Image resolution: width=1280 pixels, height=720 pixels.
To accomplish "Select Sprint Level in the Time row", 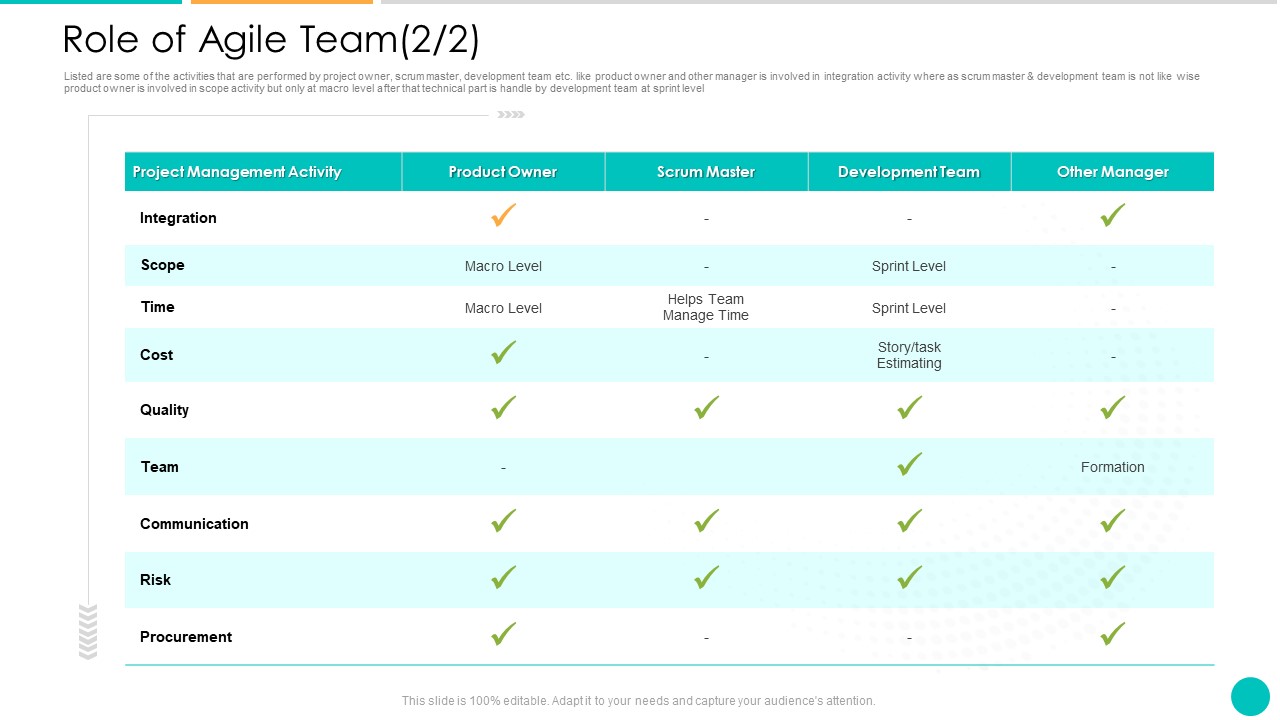I will [x=909, y=308].
